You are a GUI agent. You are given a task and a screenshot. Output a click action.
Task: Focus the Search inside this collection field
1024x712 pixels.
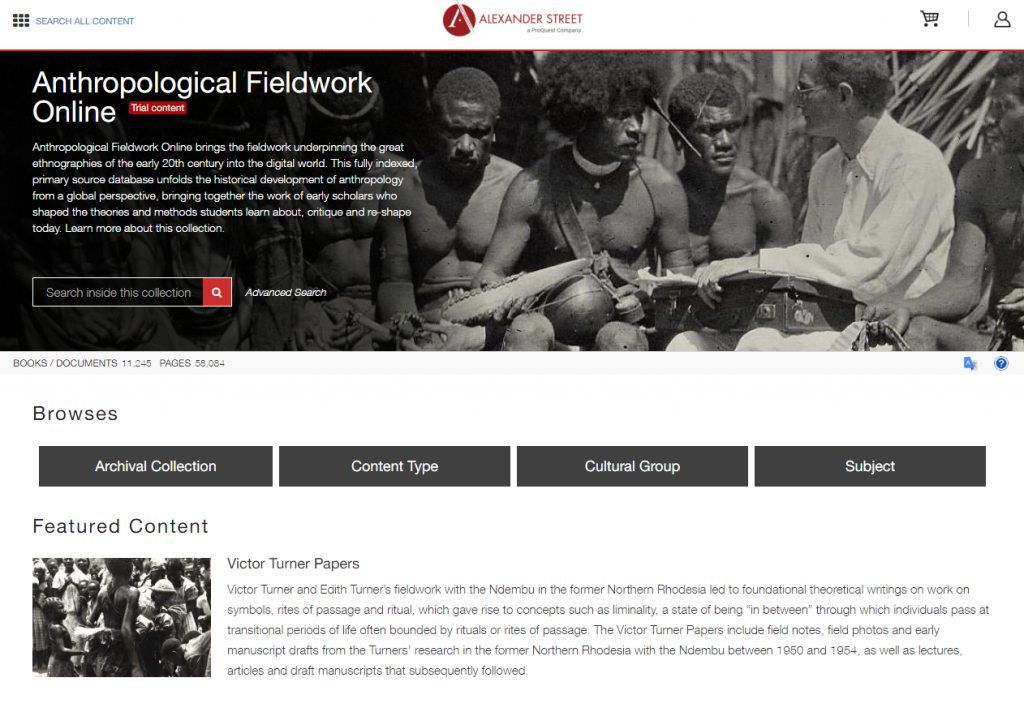tap(118, 292)
